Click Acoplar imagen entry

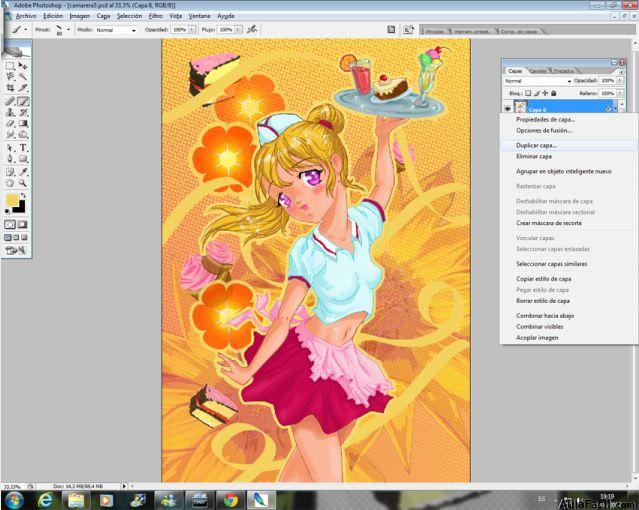click(x=537, y=338)
